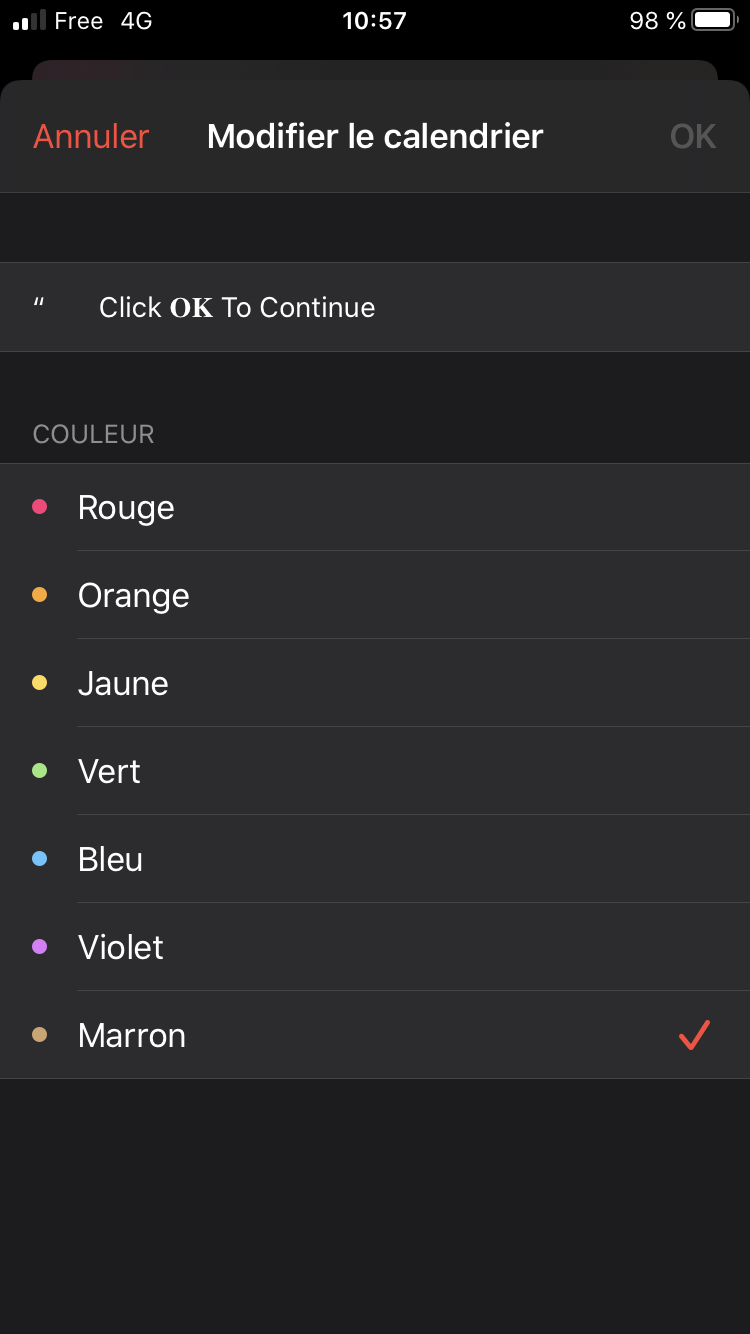750x1334 pixels.
Task: Tap Annuler to cancel editing
Action: [91, 136]
